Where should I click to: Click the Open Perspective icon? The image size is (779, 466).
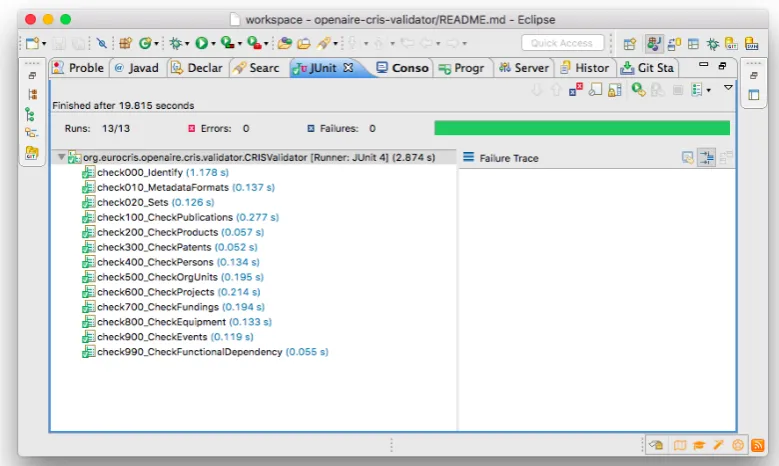(x=629, y=44)
